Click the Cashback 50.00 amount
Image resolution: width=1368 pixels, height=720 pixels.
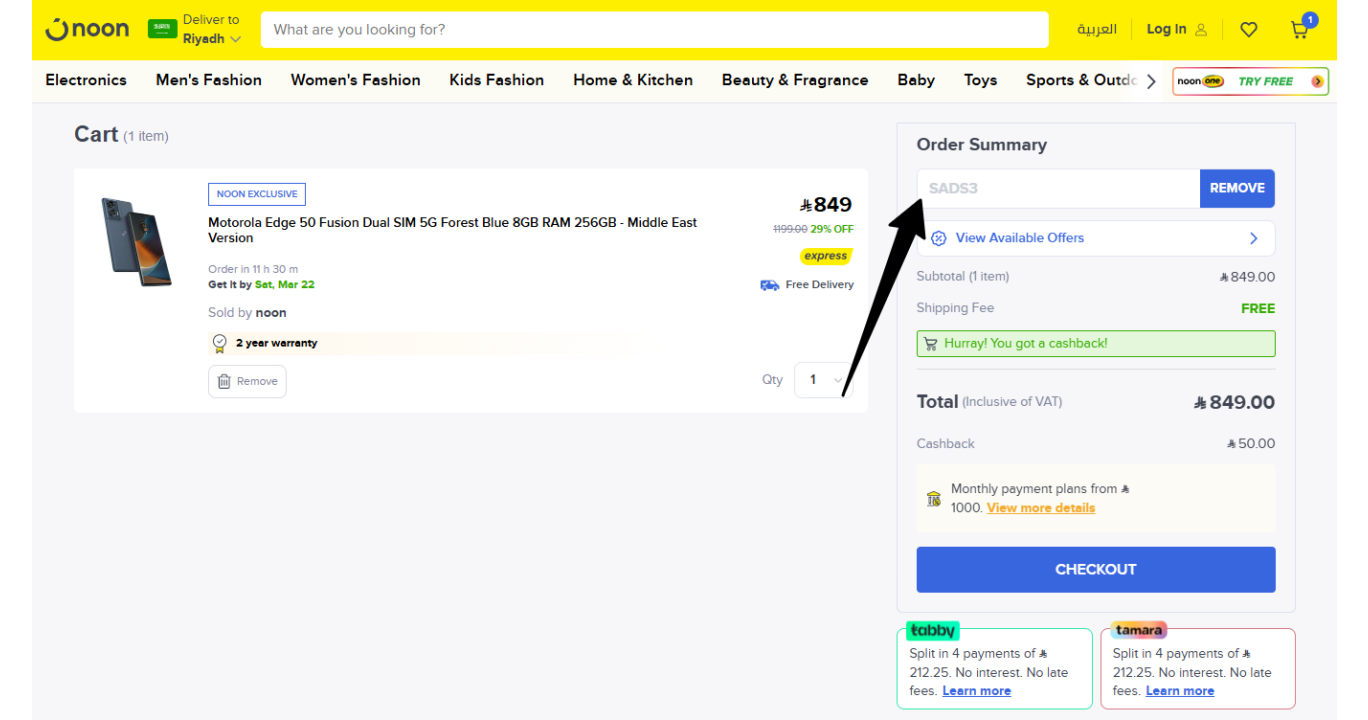click(x=1251, y=444)
